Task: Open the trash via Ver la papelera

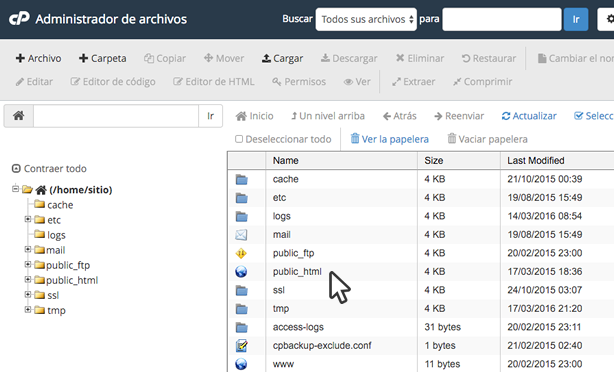Action: click(x=390, y=139)
